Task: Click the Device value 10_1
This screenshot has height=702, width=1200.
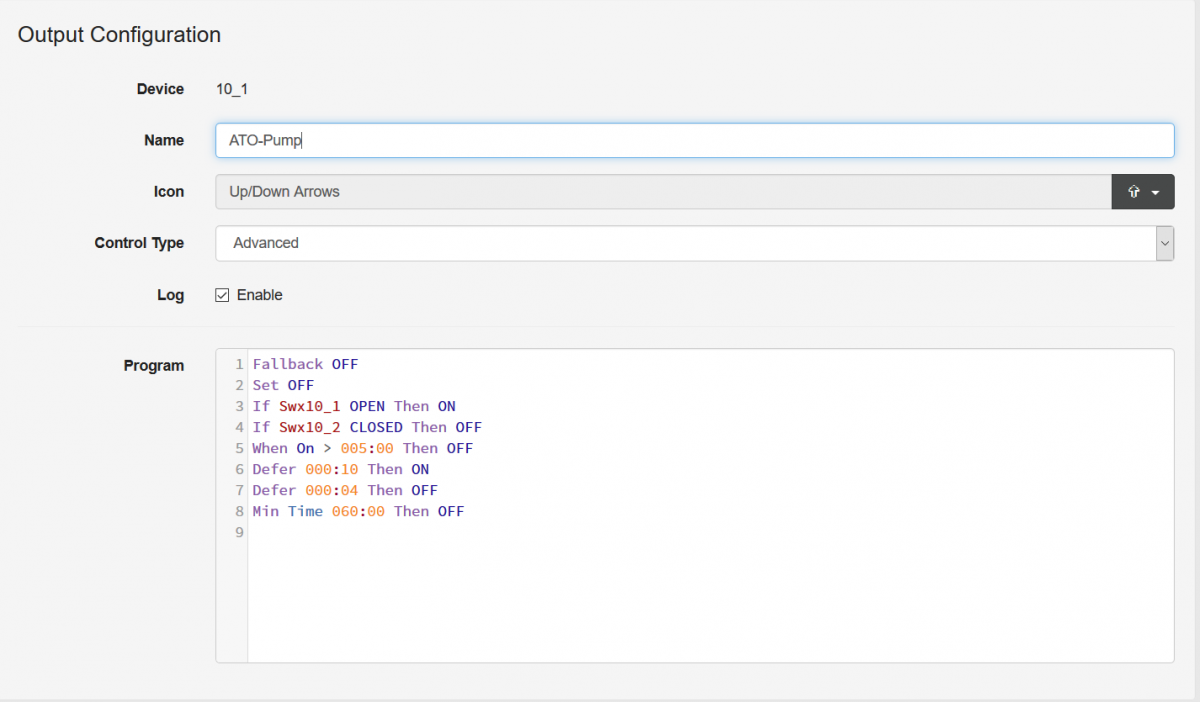Action: tap(232, 89)
